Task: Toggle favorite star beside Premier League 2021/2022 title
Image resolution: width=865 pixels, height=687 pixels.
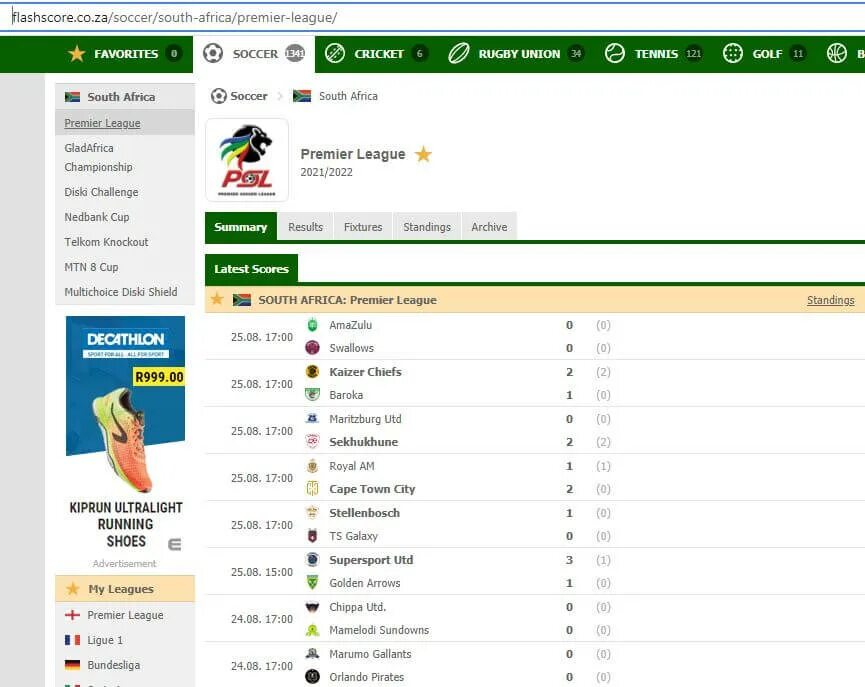Action: (423, 154)
